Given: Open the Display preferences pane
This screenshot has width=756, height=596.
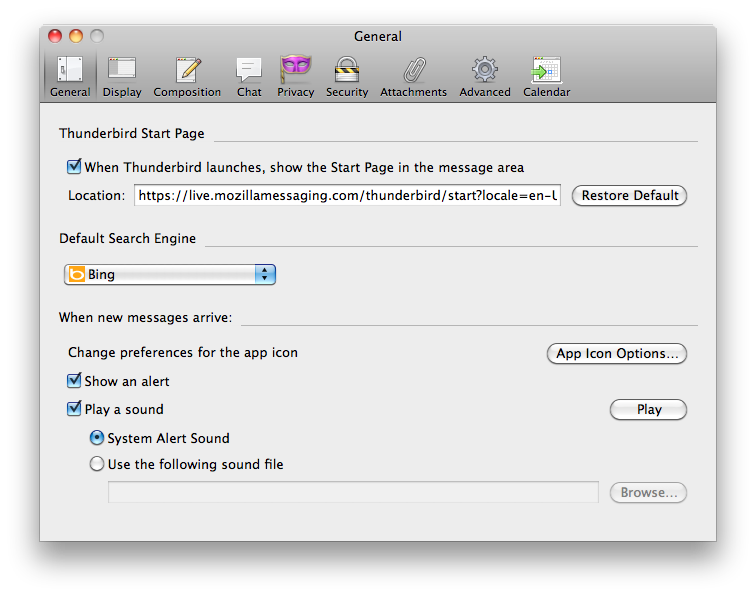Looking at the screenshot, I should [x=122, y=77].
